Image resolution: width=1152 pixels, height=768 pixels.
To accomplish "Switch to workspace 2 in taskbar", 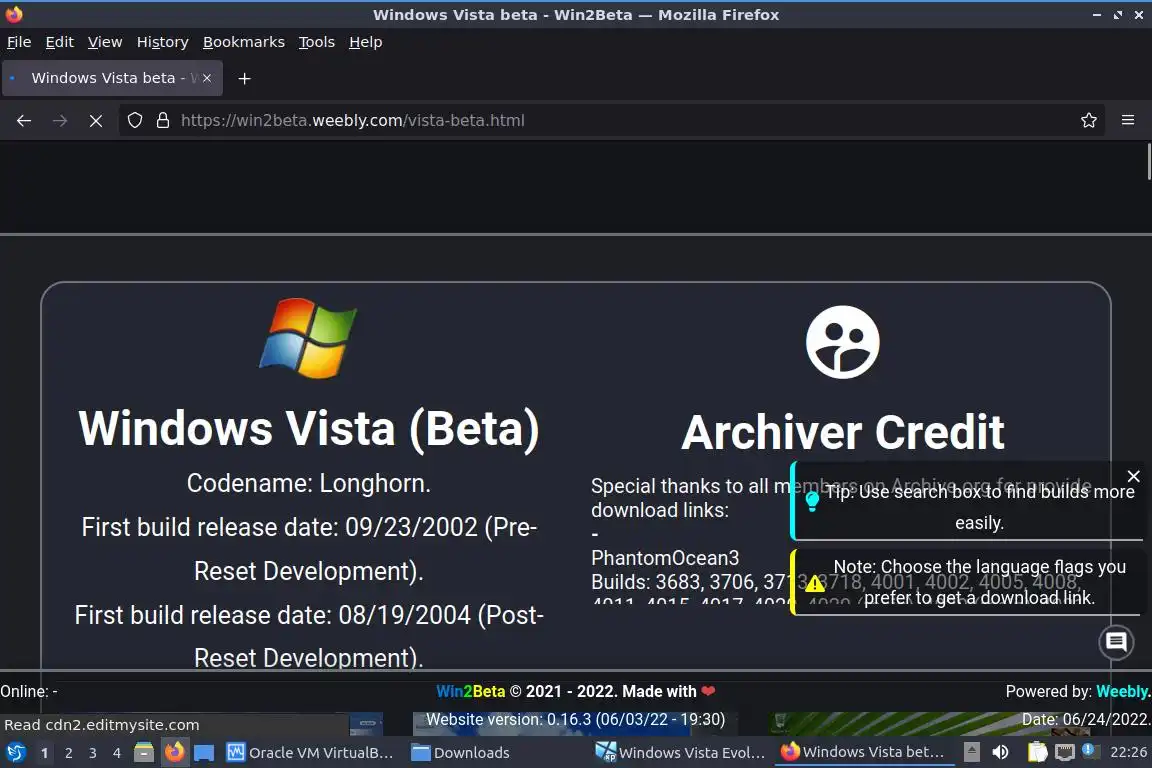I will click(x=68, y=753).
